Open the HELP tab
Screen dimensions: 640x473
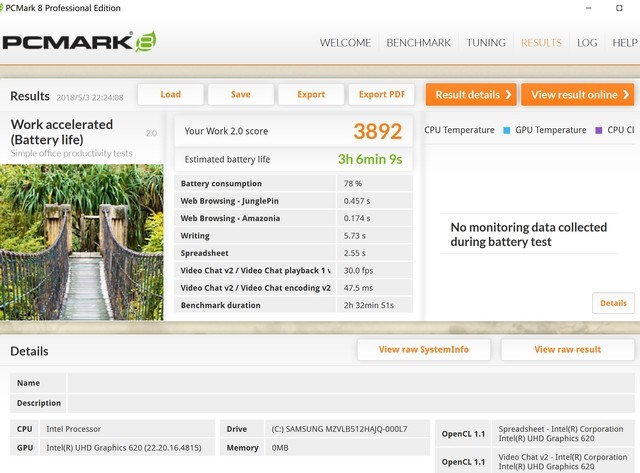pos(624,43)
